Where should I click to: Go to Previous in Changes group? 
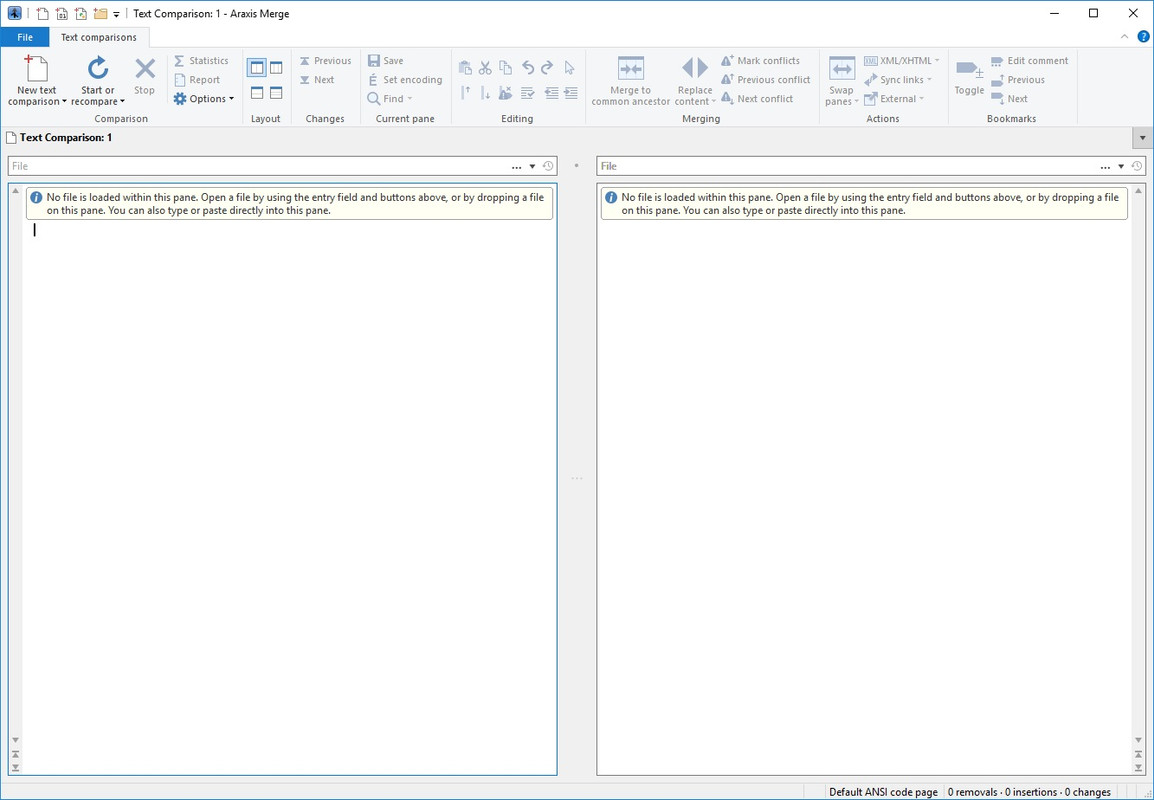coord(325,60)
